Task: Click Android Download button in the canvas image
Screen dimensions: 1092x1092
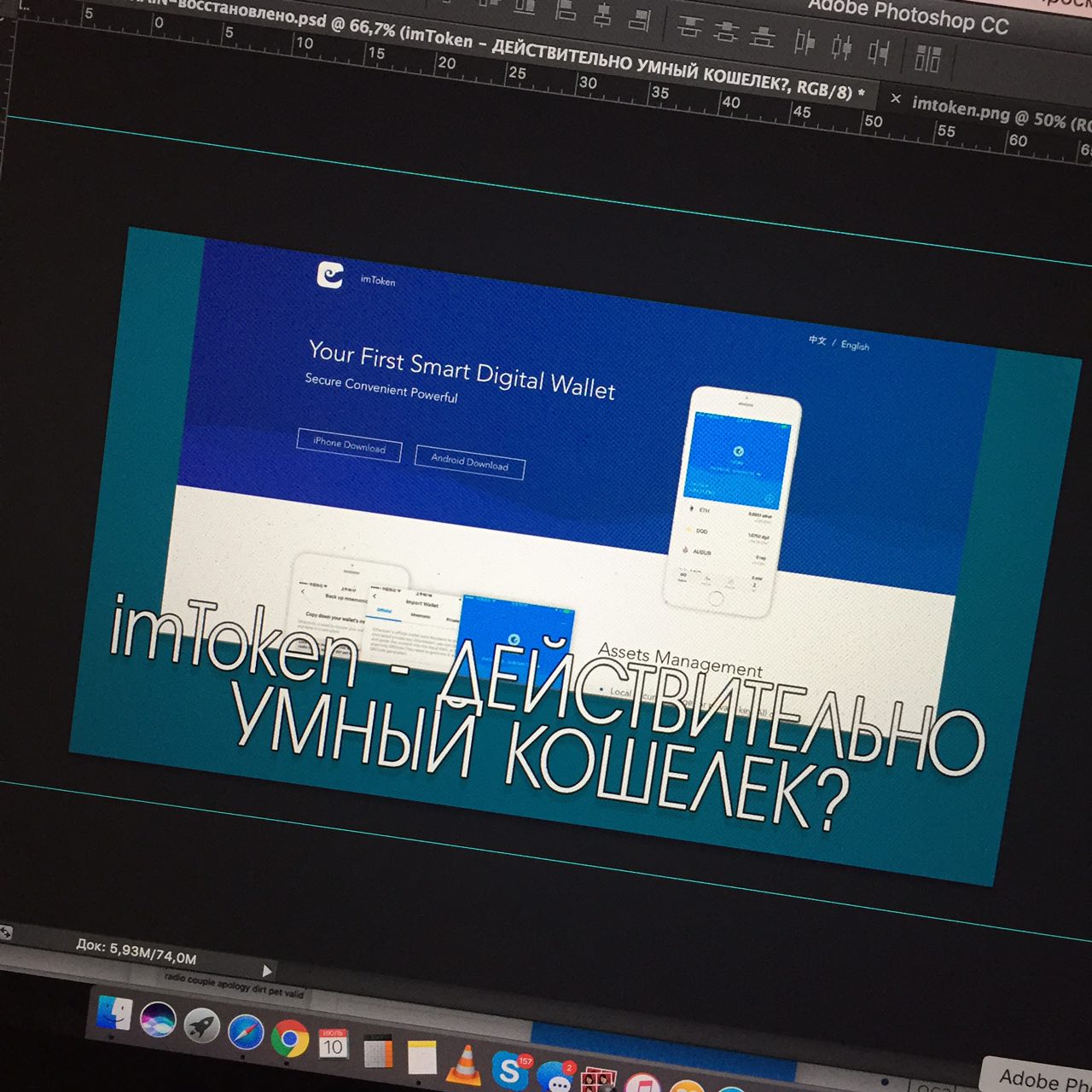Action: [469, 462]
